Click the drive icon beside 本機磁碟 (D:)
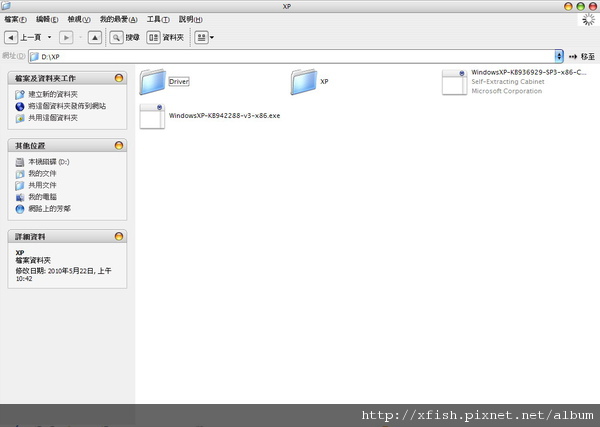The image size is (600, 427). point(20,162)
